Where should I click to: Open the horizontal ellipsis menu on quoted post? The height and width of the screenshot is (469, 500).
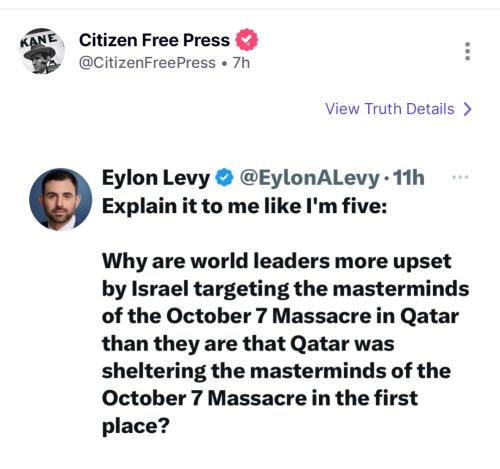pyautogui.click(x=460, y=177)
